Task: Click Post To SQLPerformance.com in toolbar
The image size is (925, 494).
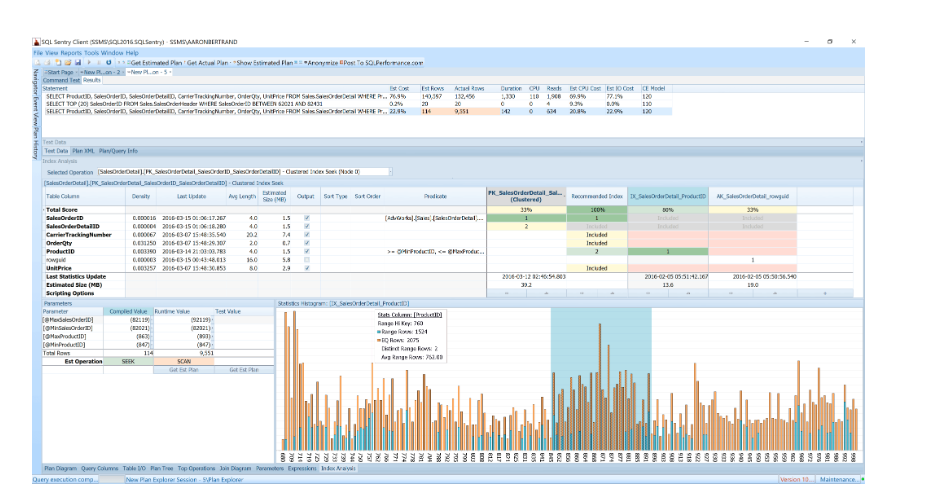Action: (384, 62)
